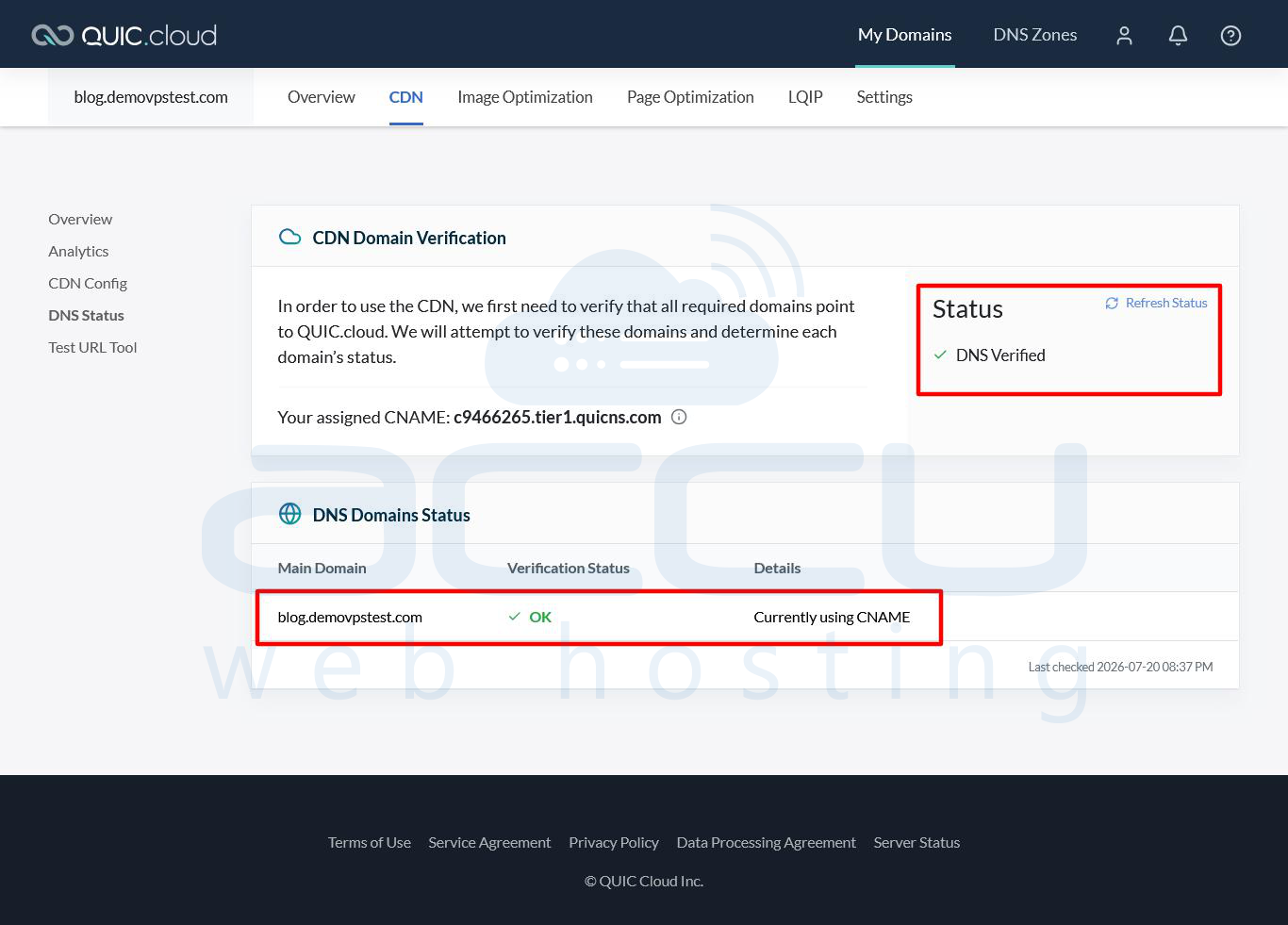Open the Test URL Tool
1288x925 pixels.
[92, 347]
